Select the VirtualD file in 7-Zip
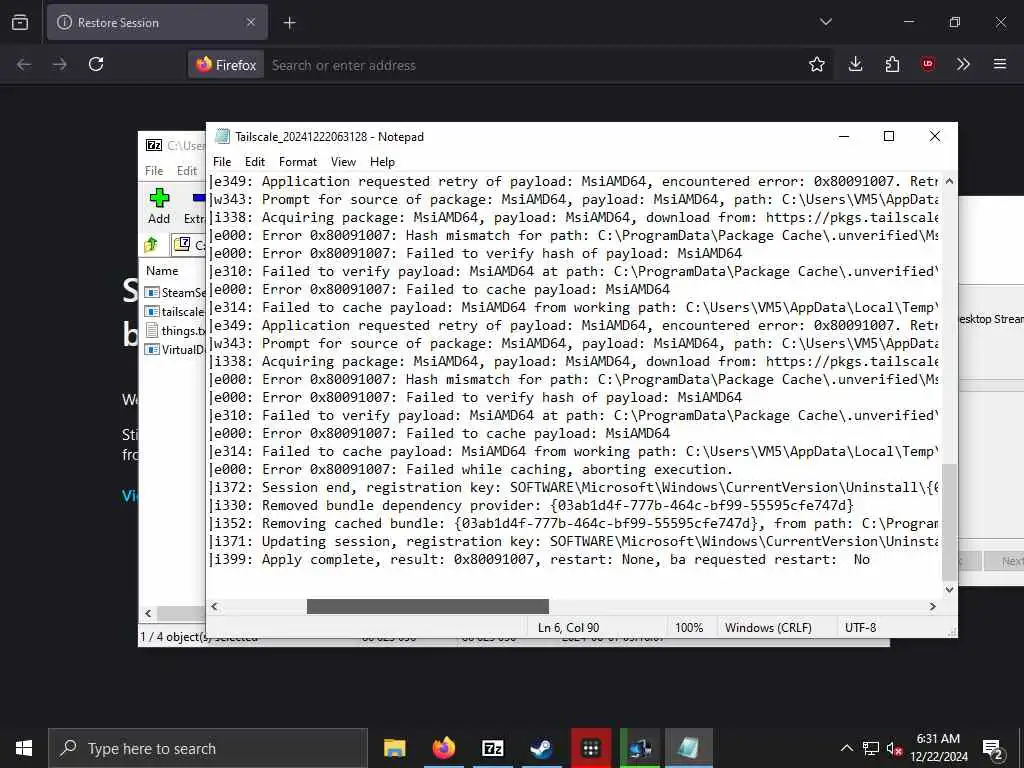Screen dimensions: 1024x768 [174, 349]
